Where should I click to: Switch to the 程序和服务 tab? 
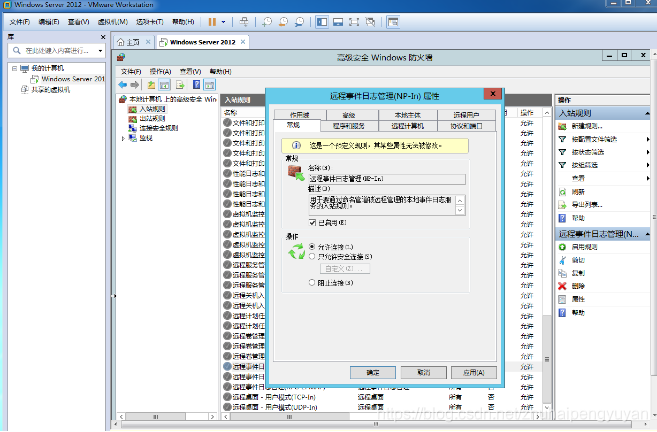(x=349, y=126)
